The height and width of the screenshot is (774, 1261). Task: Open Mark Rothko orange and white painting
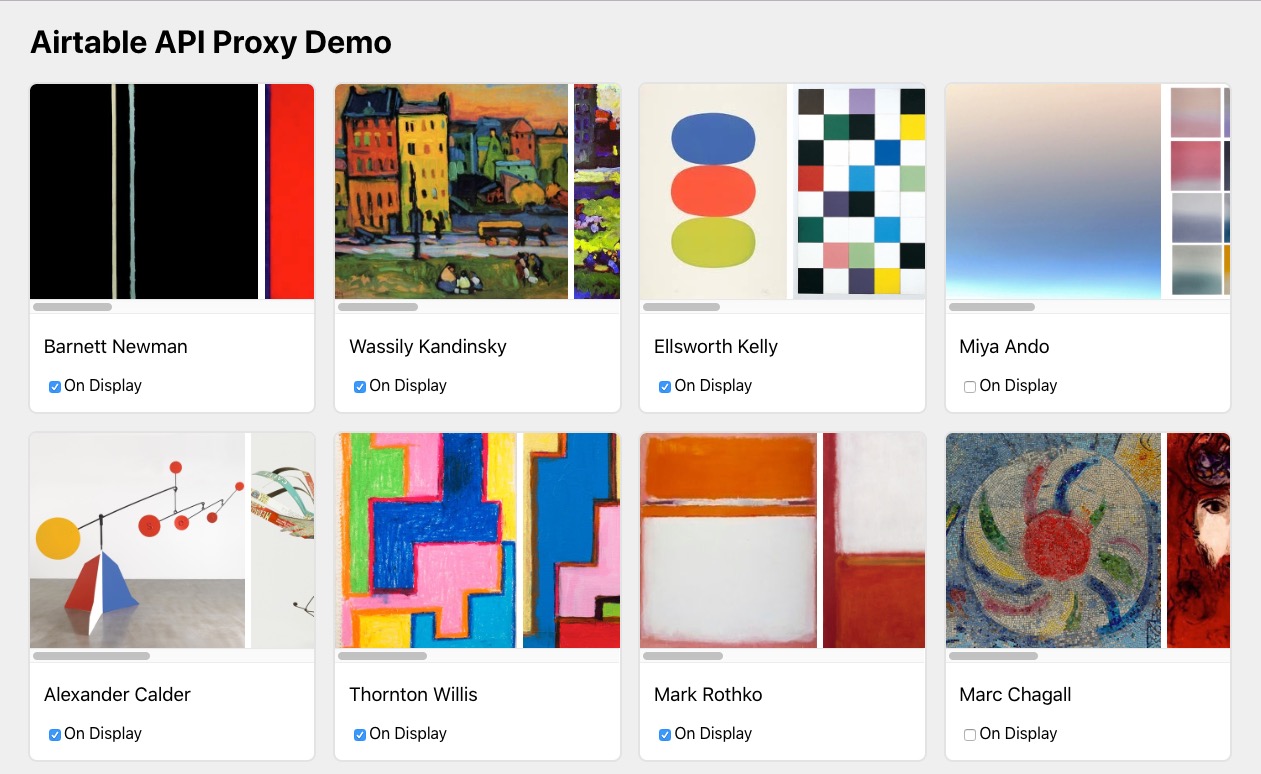(728, 540)
